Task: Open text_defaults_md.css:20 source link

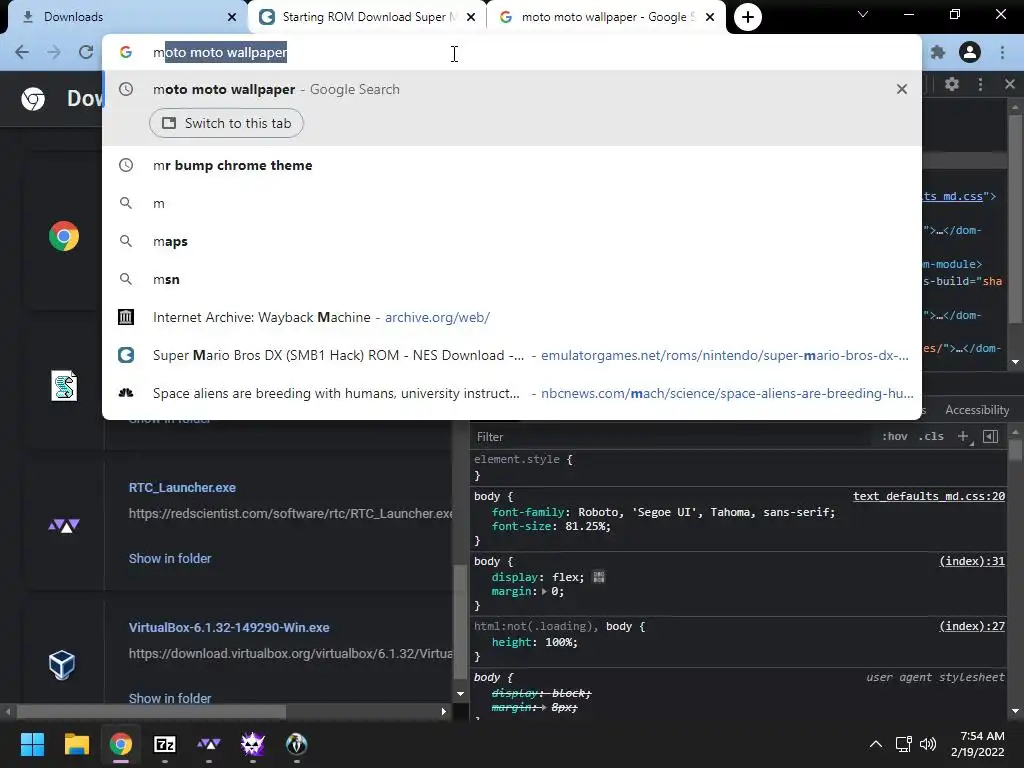Action: [929, 496]
